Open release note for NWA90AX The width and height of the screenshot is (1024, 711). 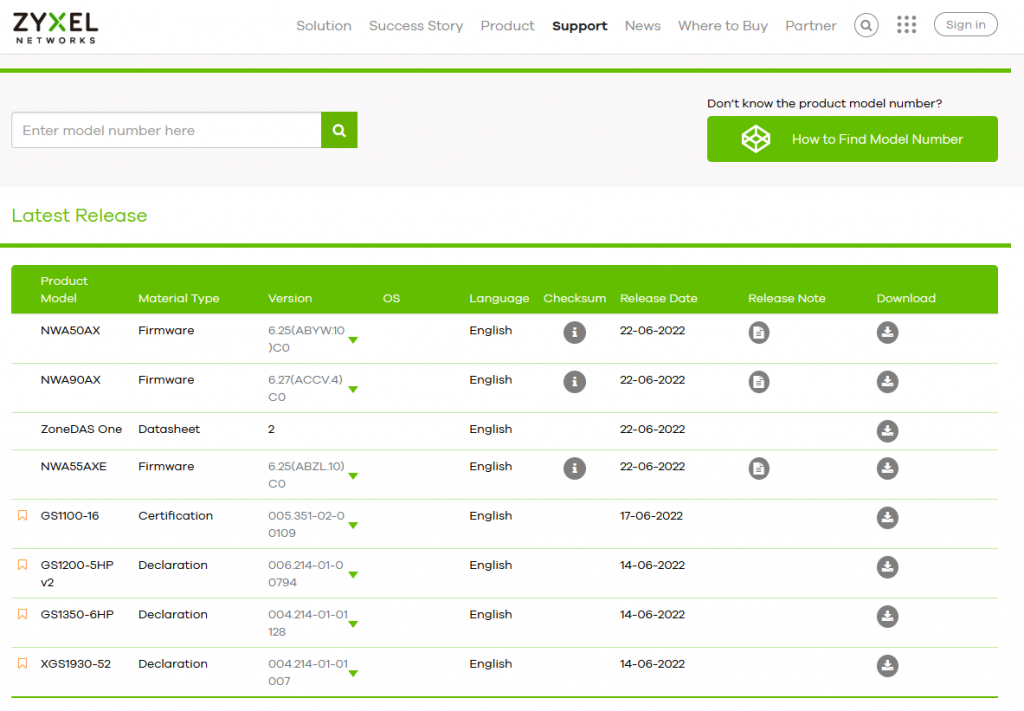click(x=759, y=382)
